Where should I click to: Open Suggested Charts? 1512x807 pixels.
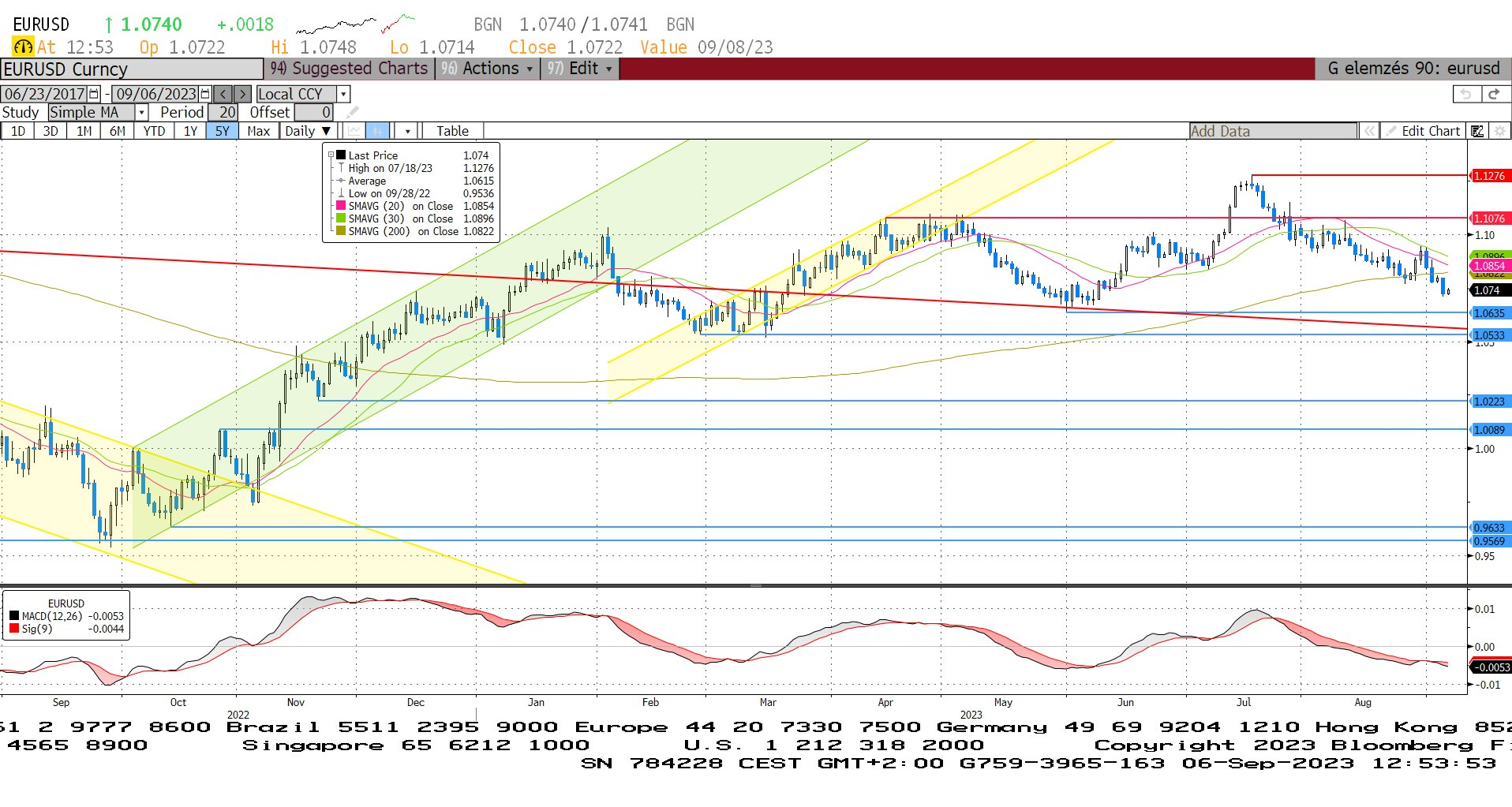tap(349, 69)
